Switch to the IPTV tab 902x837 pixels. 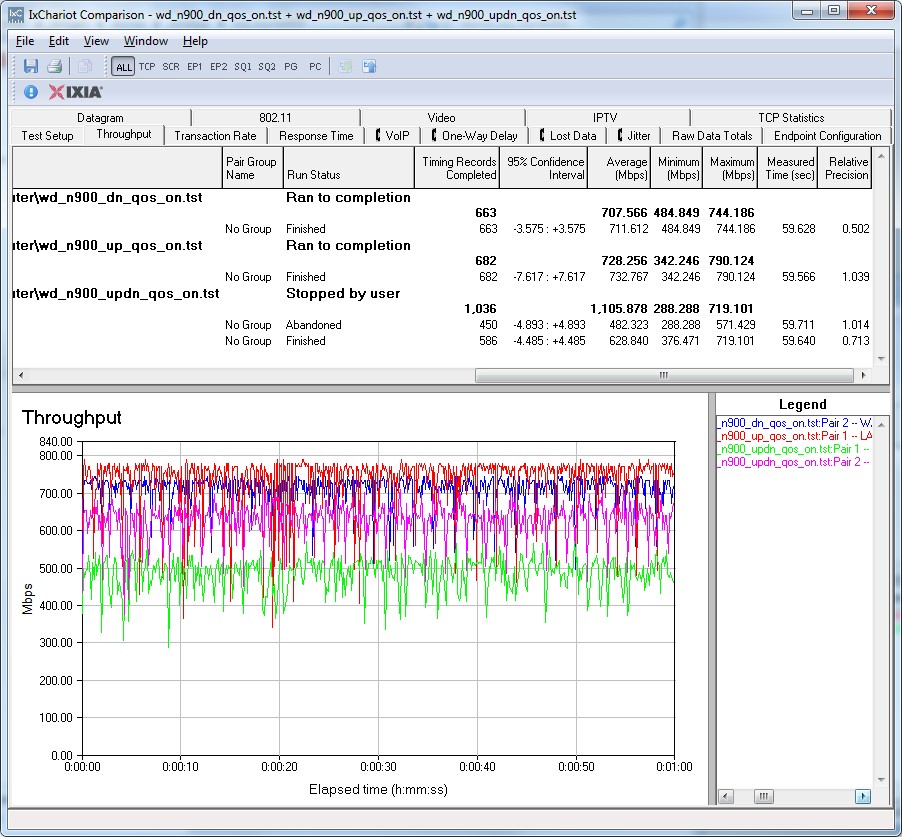(605, 117)
